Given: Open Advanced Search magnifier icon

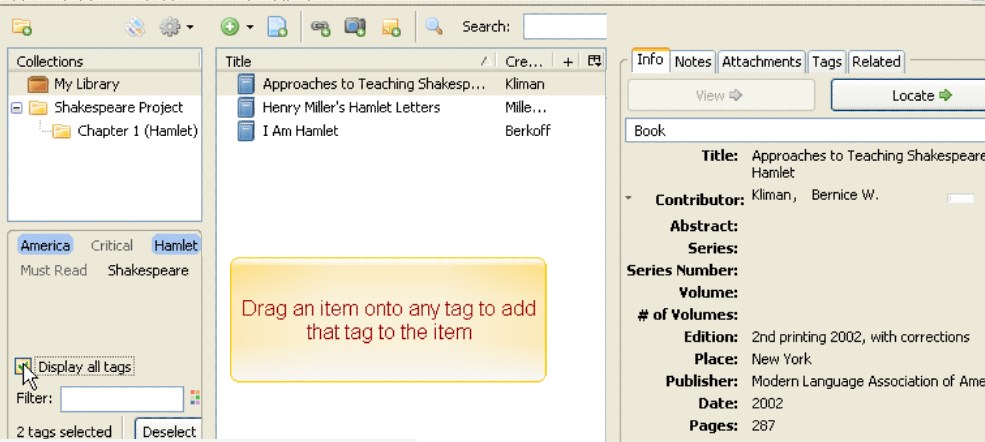Looking at the screenshot, I should [x=434, y=26].
